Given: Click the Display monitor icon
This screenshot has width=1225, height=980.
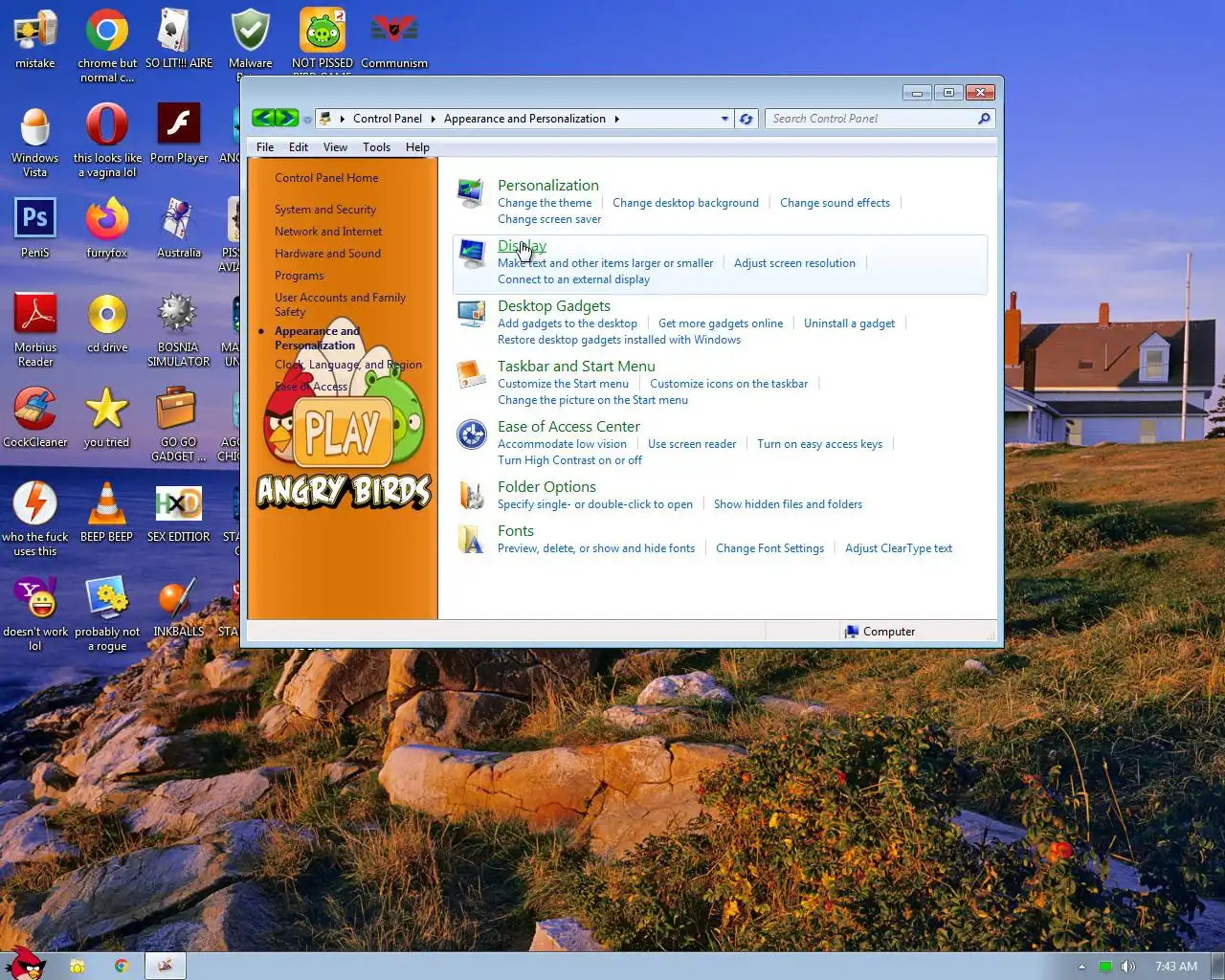Looking at the screenshot, I should [x=470, y=253].
